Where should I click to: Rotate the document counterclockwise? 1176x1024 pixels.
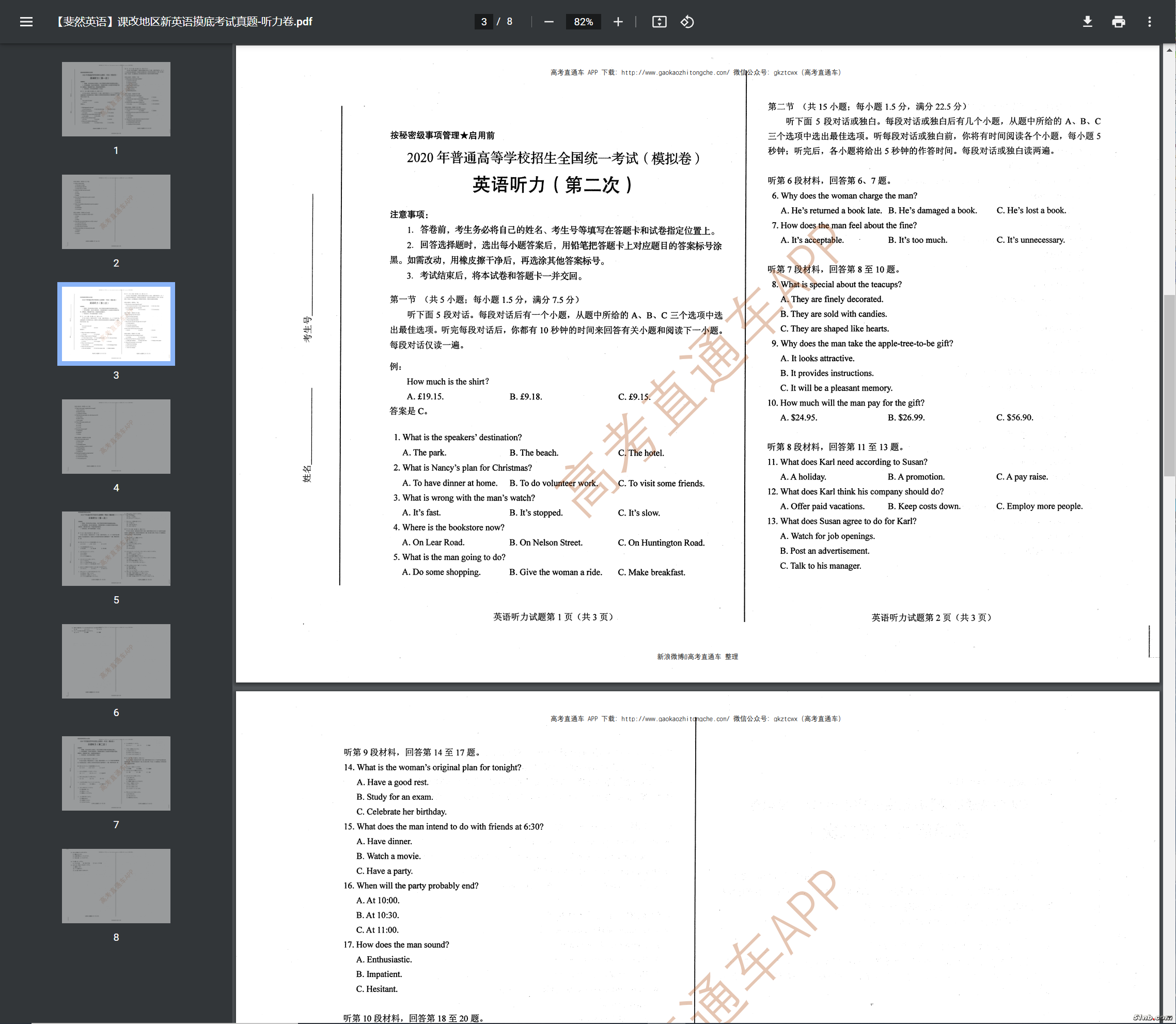687,22
